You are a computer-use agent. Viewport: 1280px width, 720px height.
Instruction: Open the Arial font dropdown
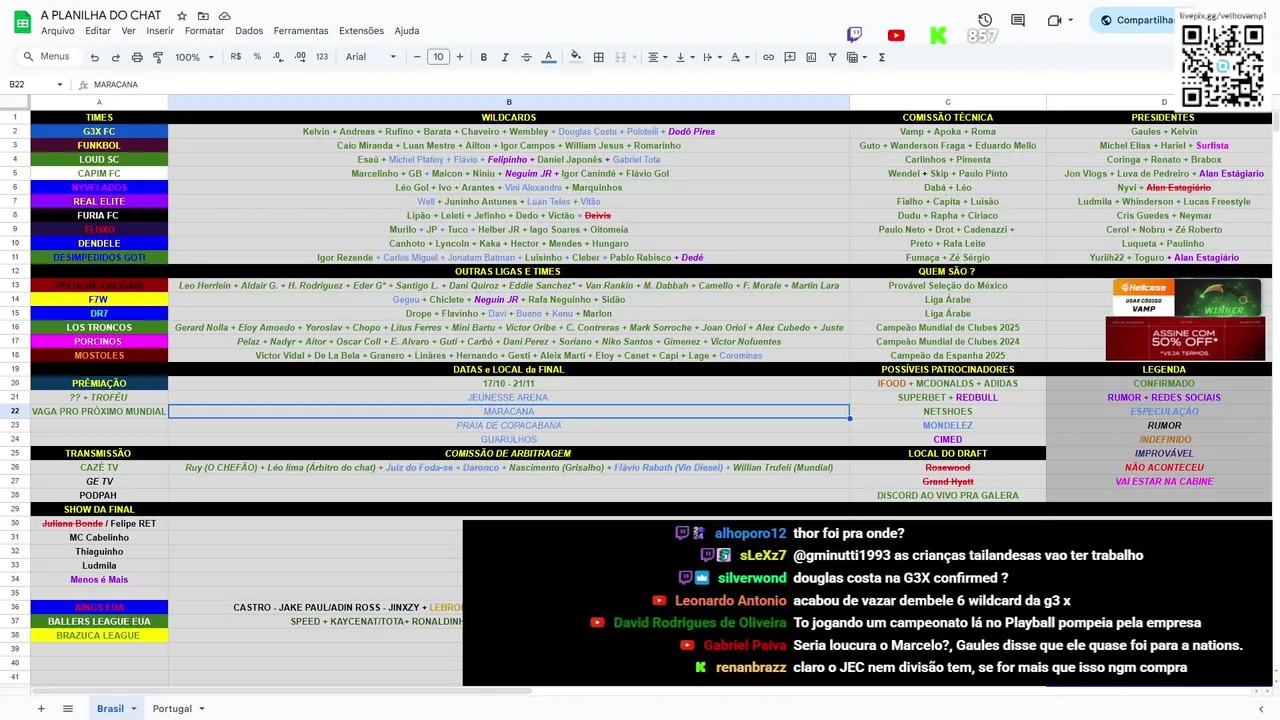tap(371, 57)
